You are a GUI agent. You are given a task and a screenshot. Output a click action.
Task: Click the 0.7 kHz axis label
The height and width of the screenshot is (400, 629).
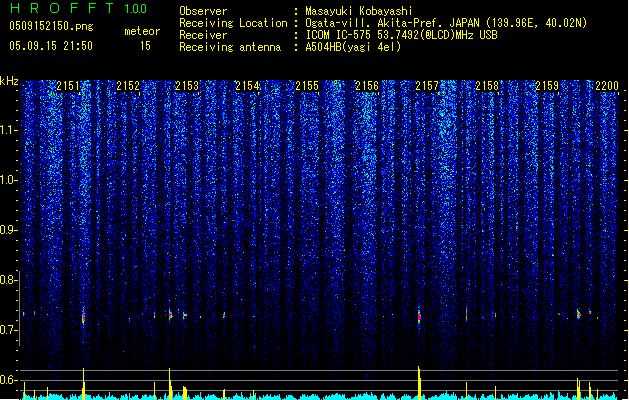(9, 330)
